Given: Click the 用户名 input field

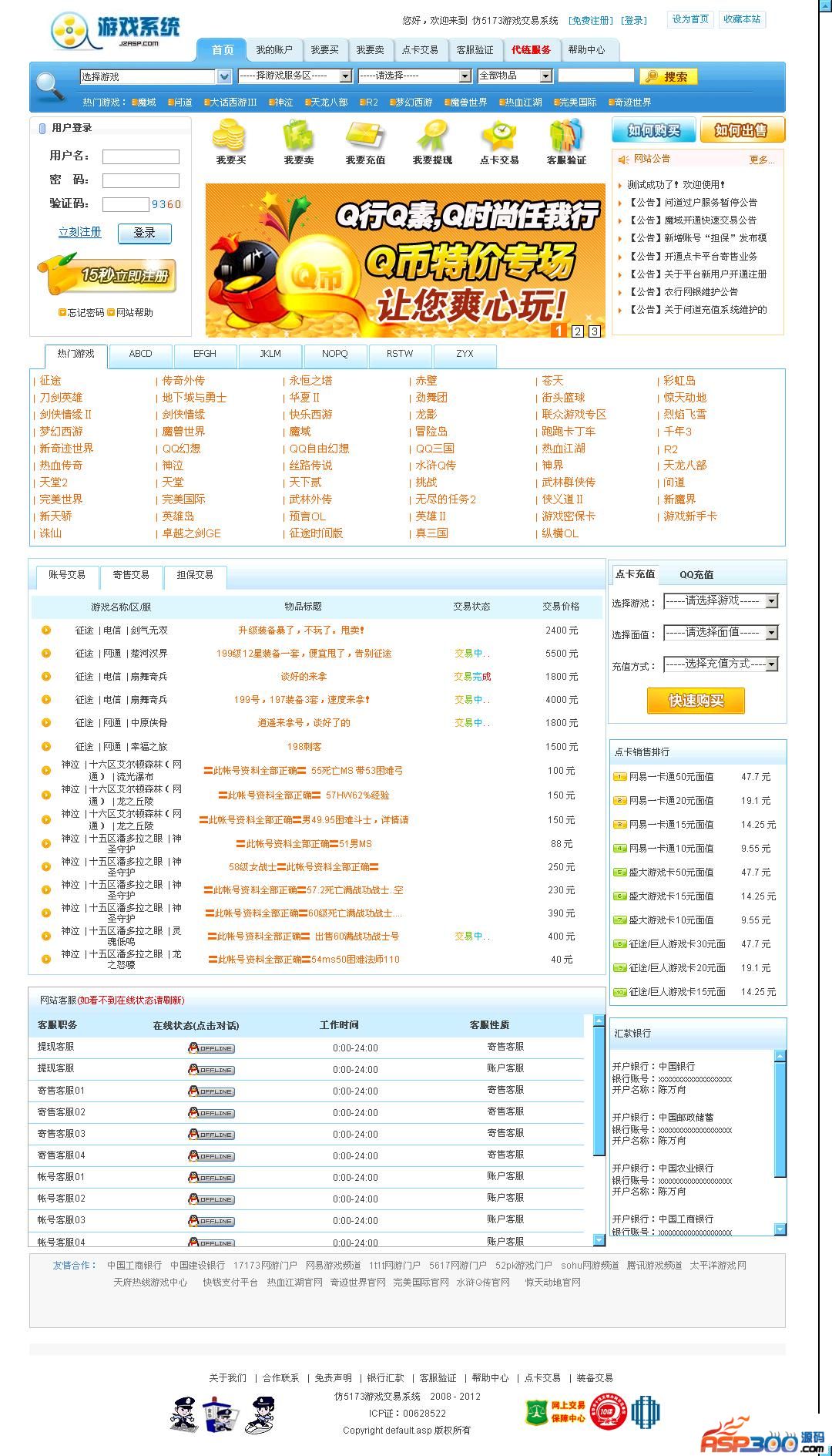Looking at the screenshot, I should pyautogui.click(x=141, y=156).
